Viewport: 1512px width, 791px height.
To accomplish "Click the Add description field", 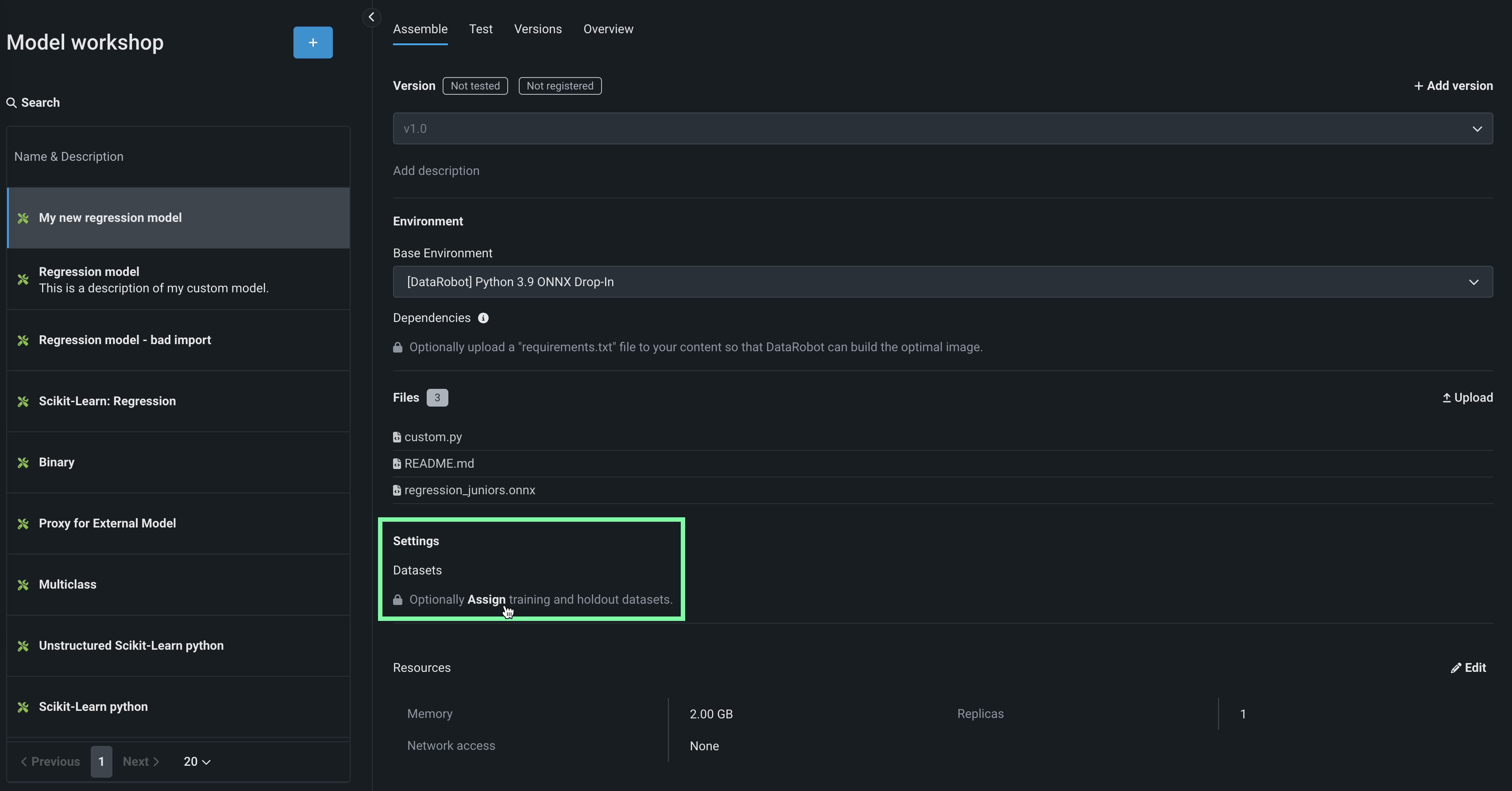I will (436, 171).
